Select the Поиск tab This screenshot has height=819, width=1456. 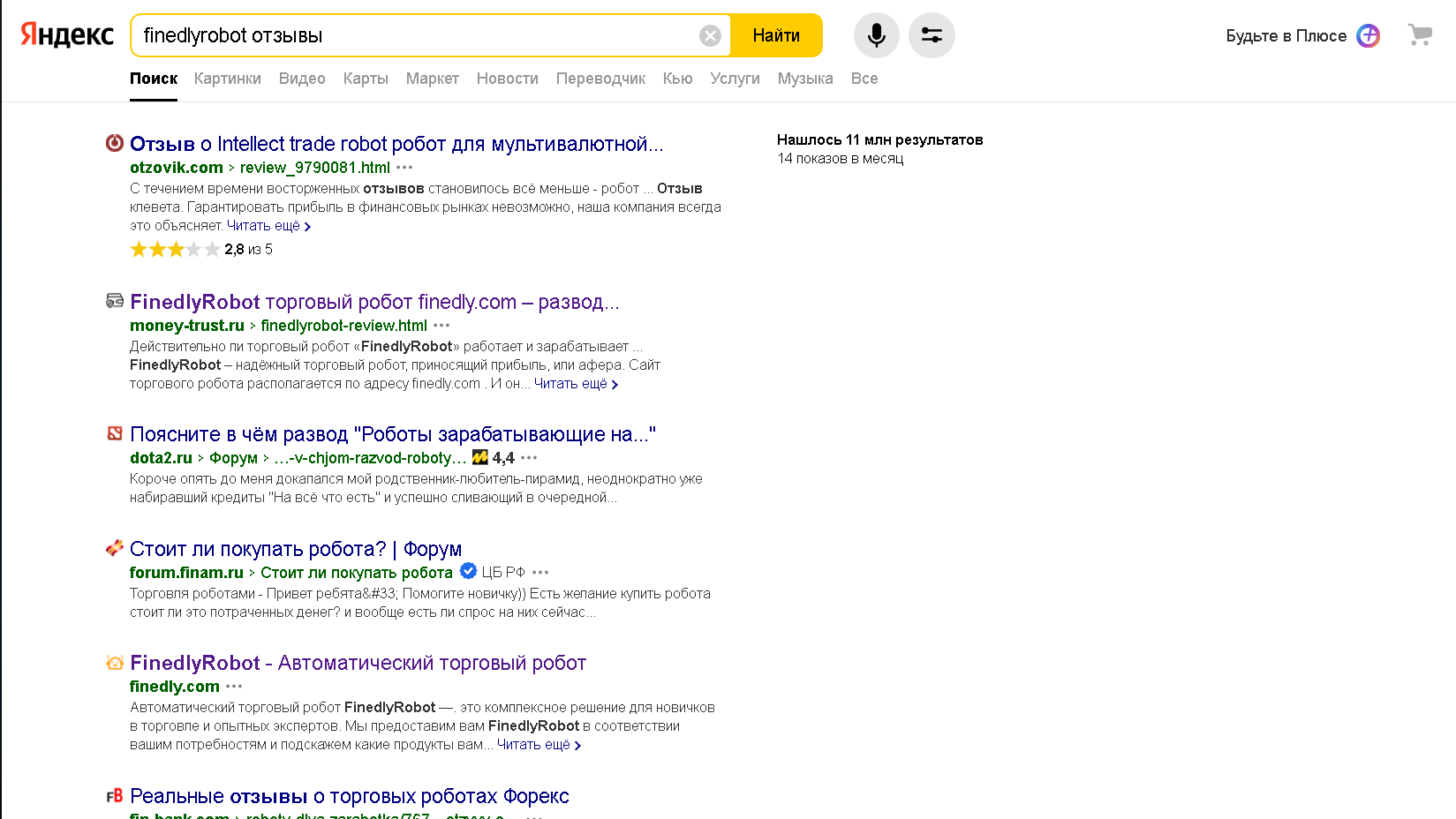(154, 79)
